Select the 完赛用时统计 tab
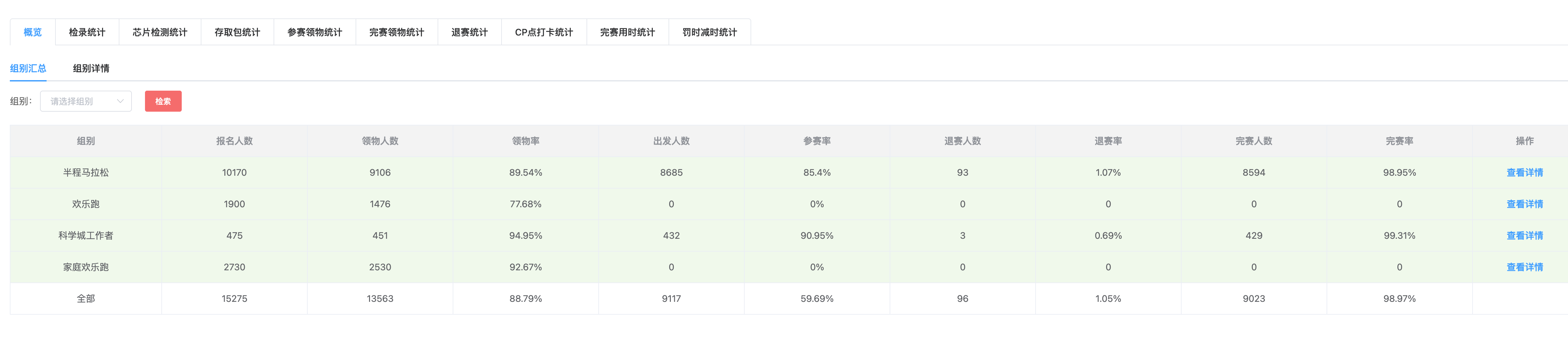 (x=627, y=32)
